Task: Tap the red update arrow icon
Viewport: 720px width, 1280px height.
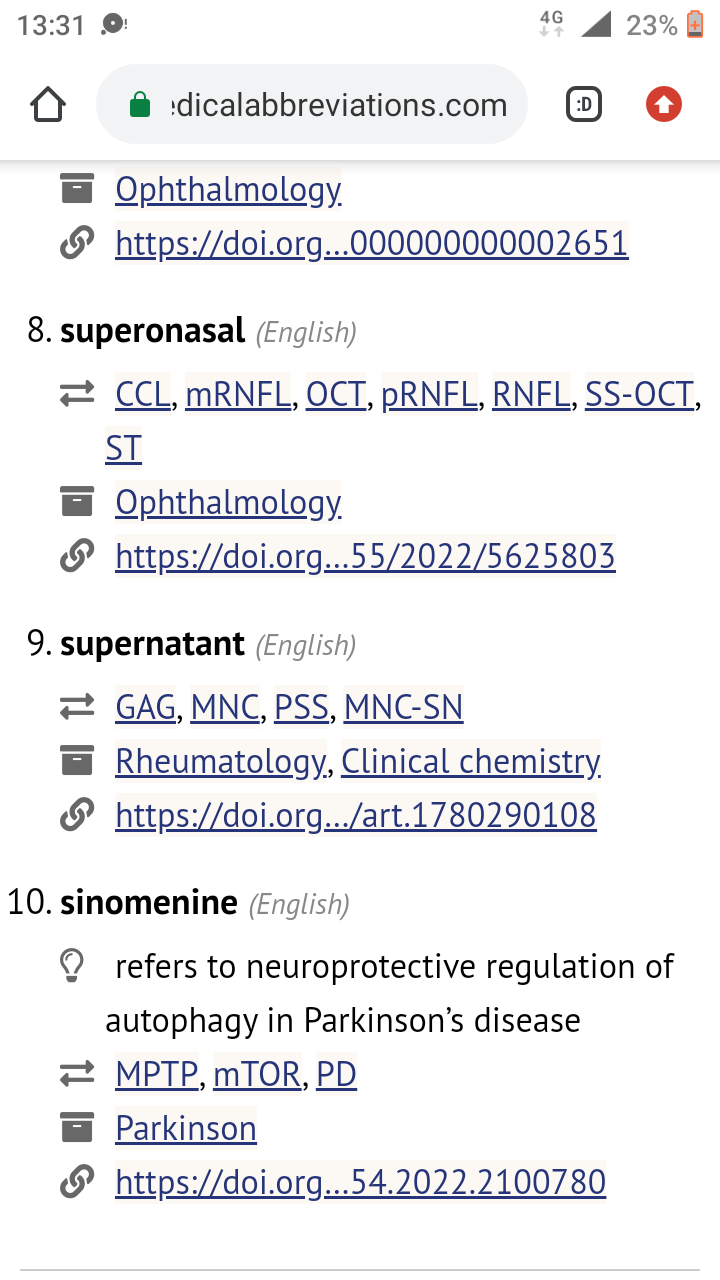Action: click(663, 105)
